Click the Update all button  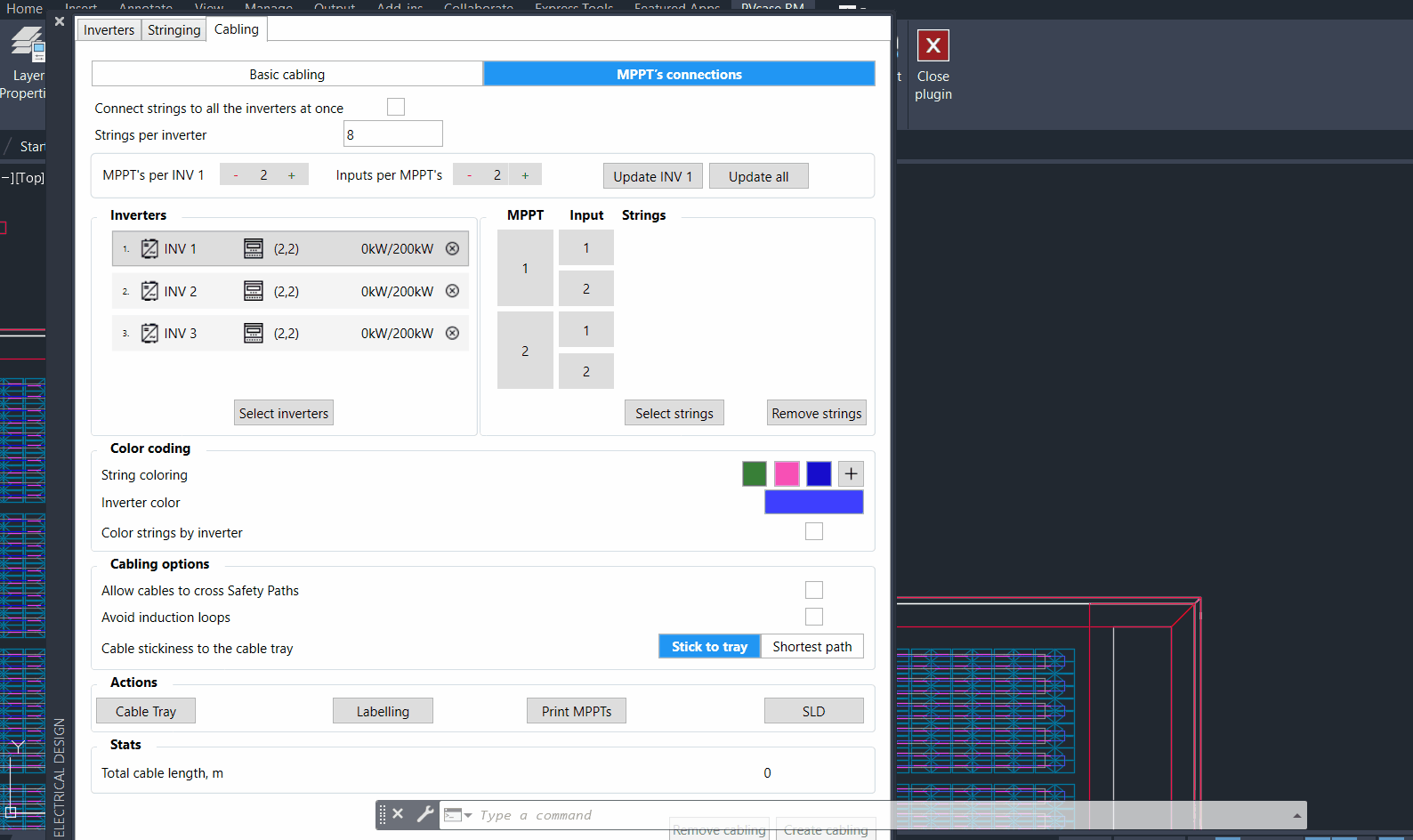click(758, 176)
